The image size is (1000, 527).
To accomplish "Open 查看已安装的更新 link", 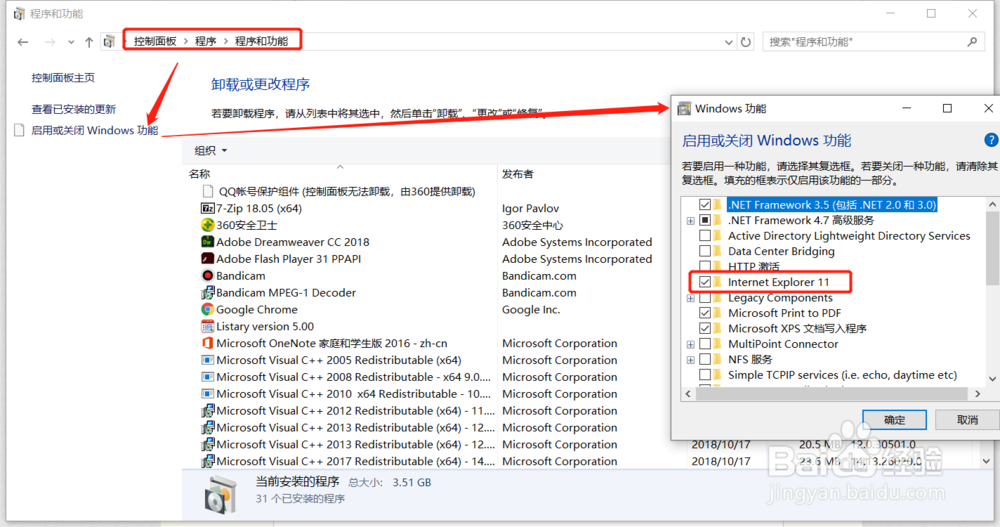I will tap(74, 109).
